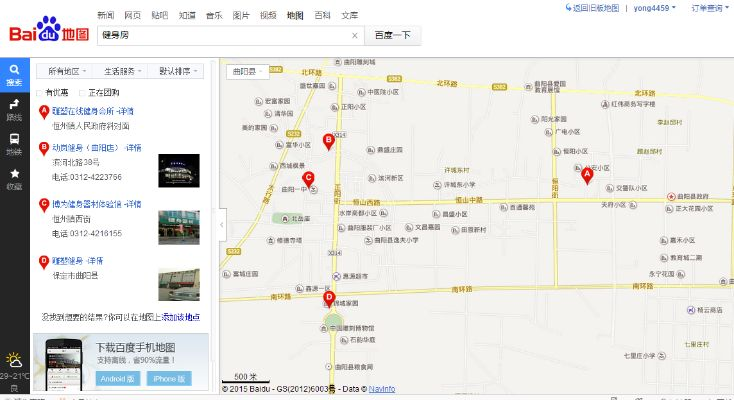Click the phone image in mobile map banner

(64, 364)
